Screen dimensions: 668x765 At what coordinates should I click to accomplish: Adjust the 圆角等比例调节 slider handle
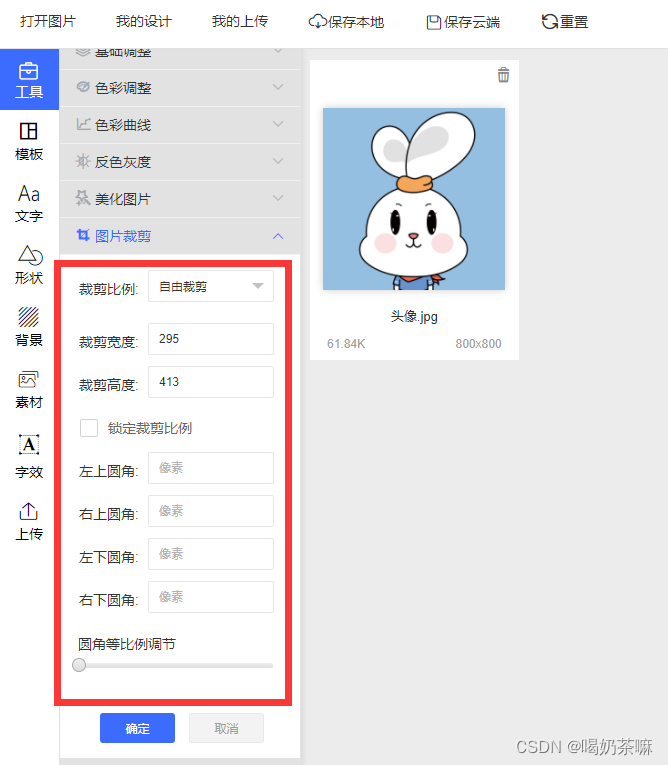click(79, 665)
